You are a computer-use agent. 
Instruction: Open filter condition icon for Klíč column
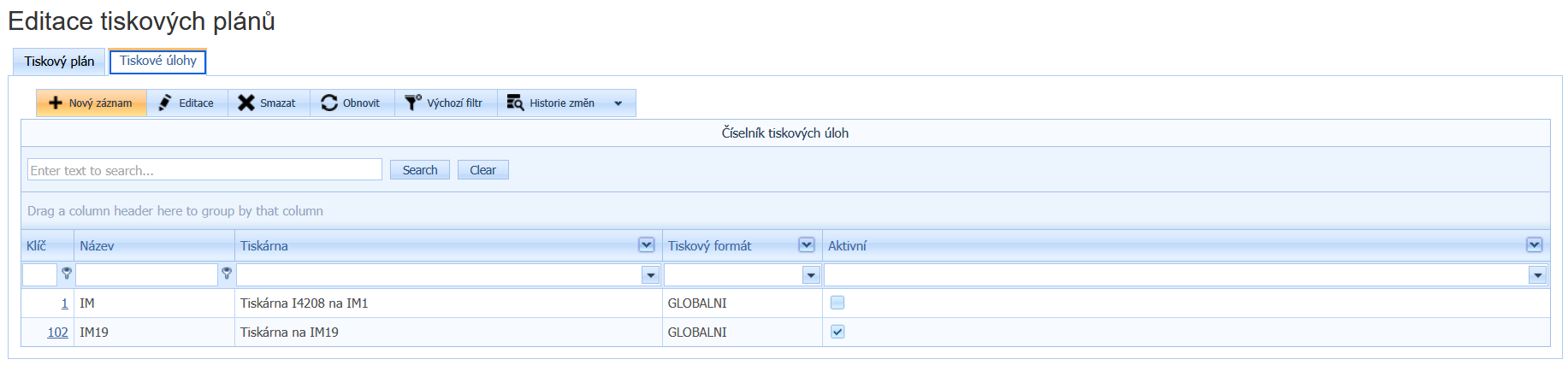(66, 274)
